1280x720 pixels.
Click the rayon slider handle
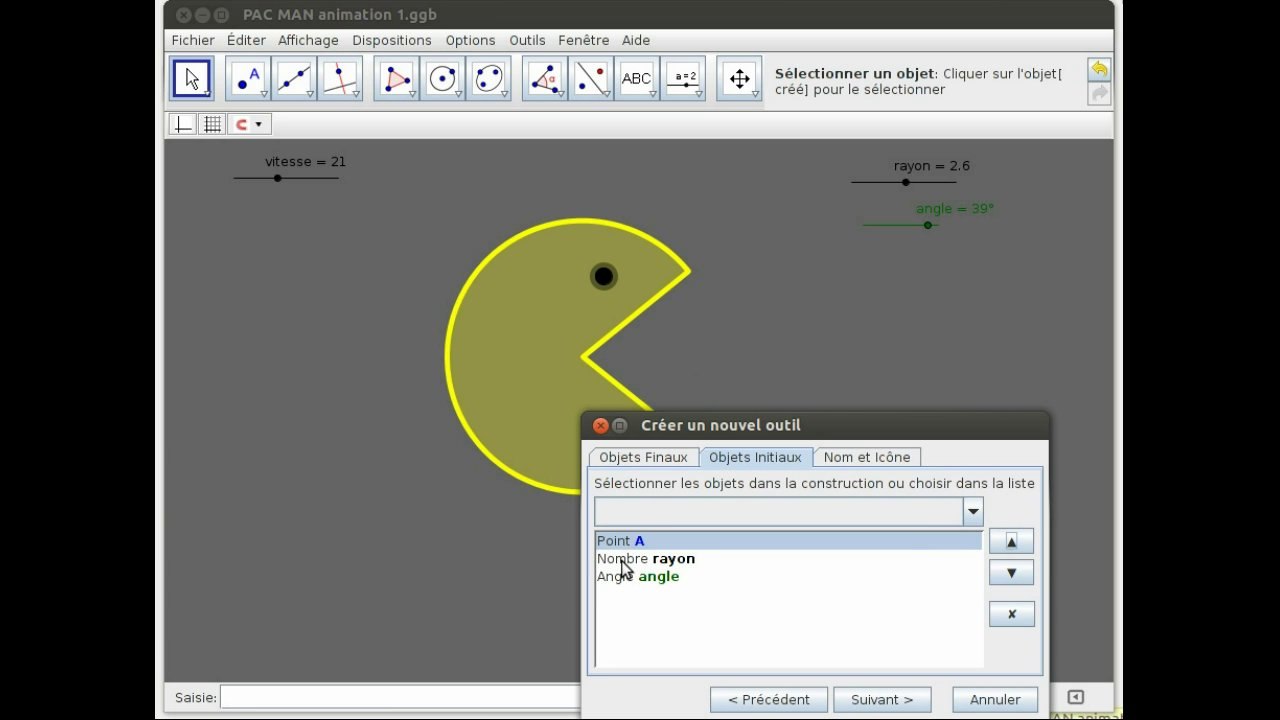[905, 182]
